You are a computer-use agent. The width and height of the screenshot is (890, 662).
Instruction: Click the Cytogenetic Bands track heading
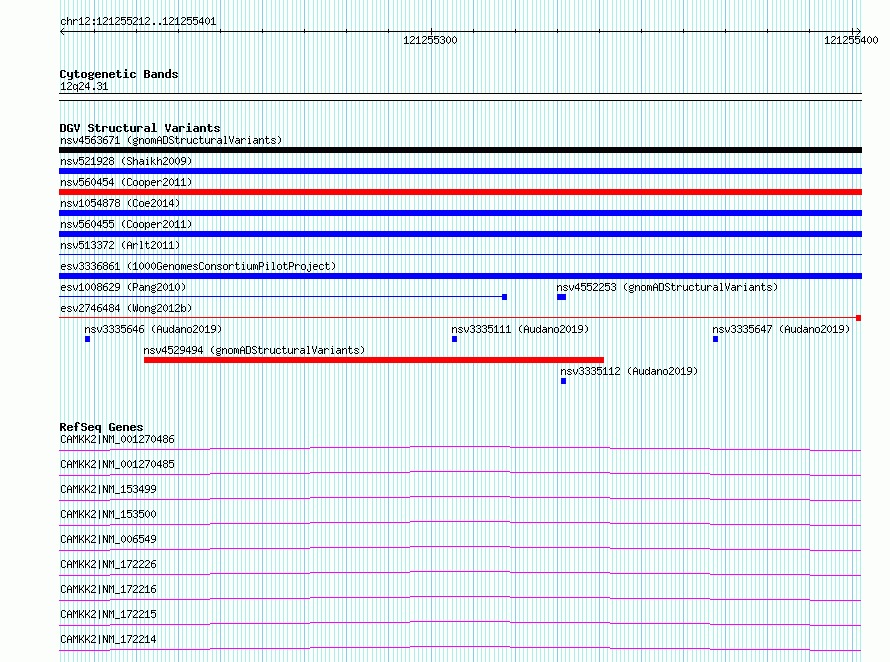pyautogui.click(x=119, y=74)
